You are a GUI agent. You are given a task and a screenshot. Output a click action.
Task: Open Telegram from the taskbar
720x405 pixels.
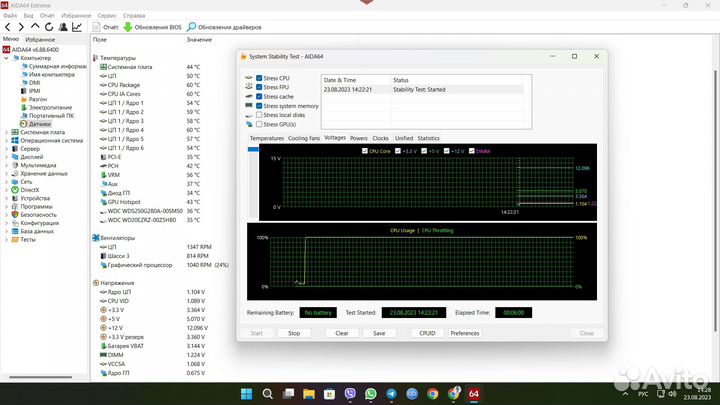pyautogui.click(x=391, y=394)
